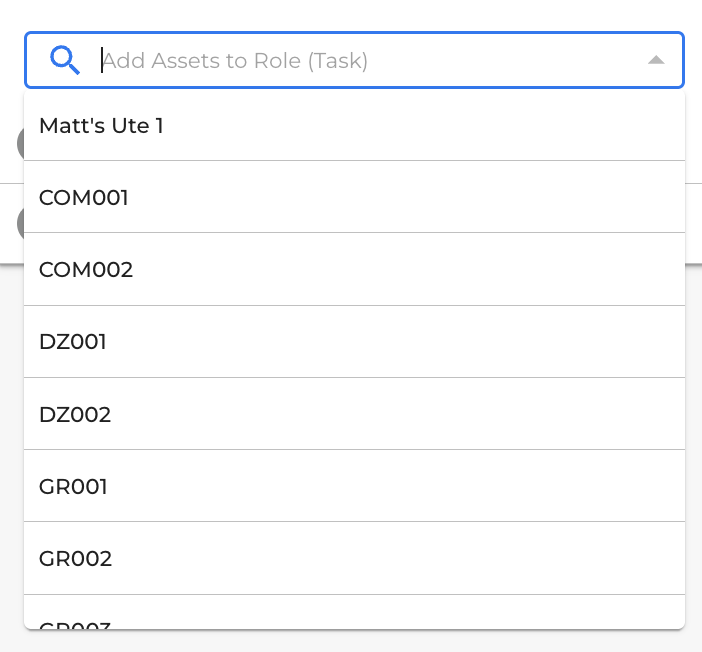Choose the COM001 asset option

point(354,197)
